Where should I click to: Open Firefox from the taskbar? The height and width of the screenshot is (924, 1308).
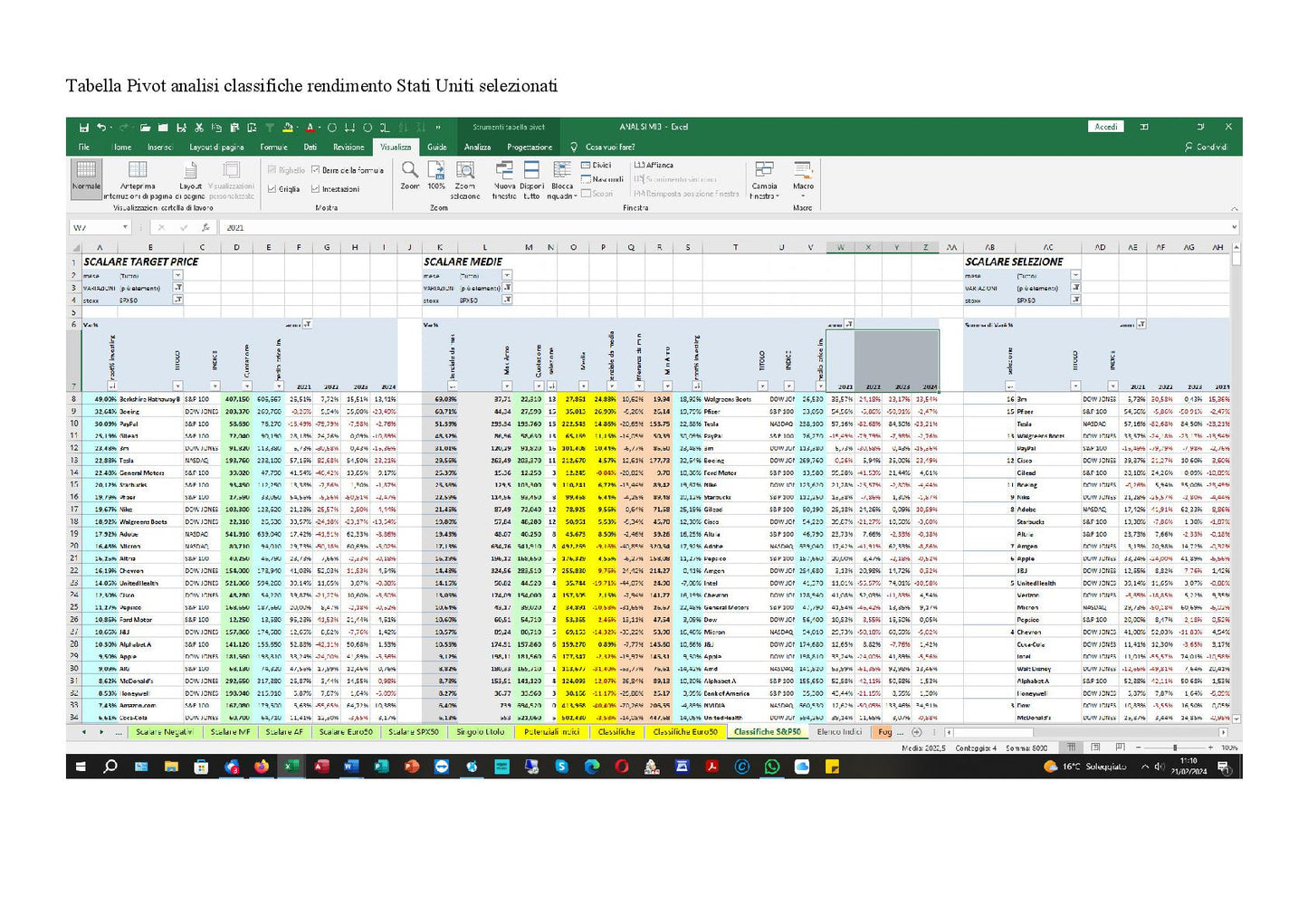262,767
